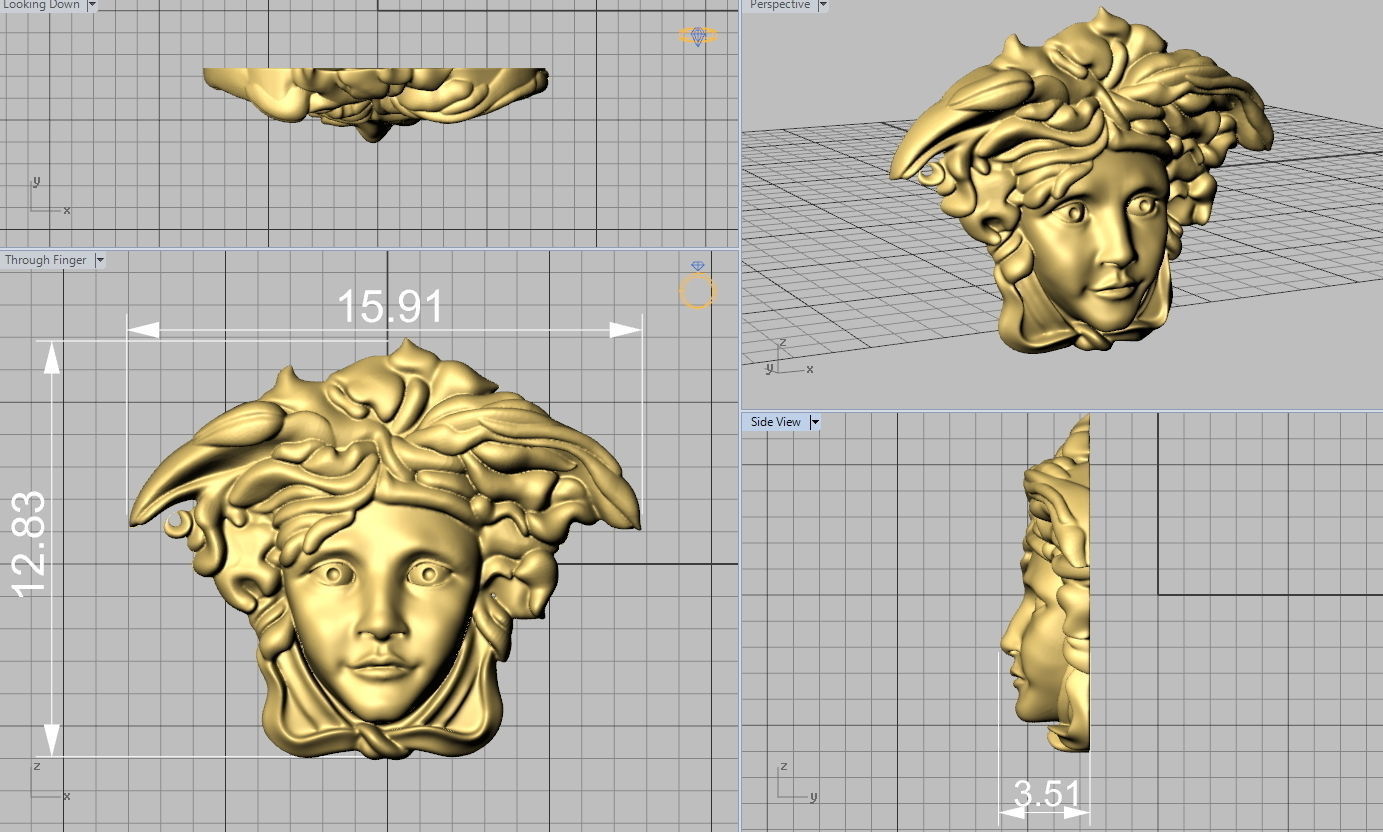This screenshot has width=1383, height=832.
Task: Select the Side View viewport title
Action: click(776, 422)
